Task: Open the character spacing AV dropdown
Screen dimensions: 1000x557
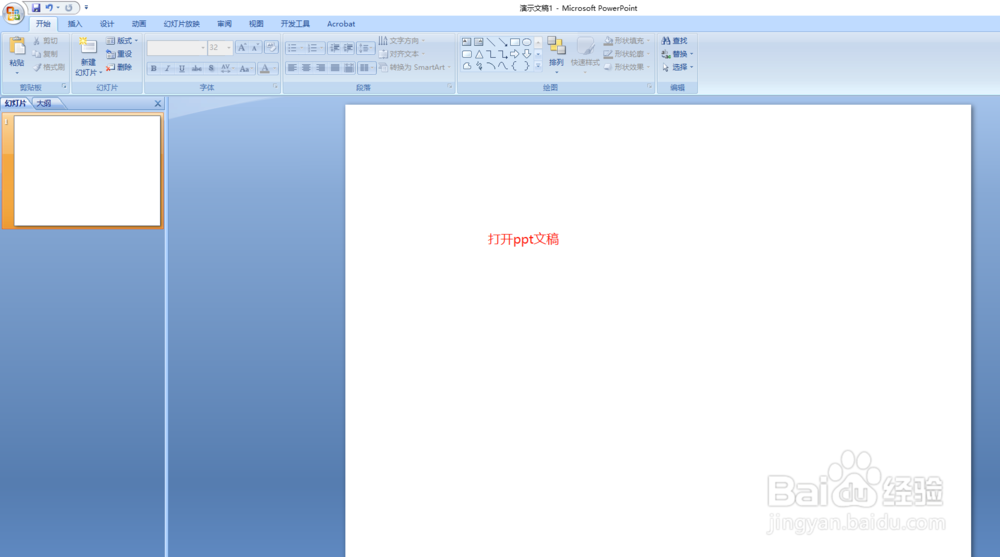Action: pos(226,68)
